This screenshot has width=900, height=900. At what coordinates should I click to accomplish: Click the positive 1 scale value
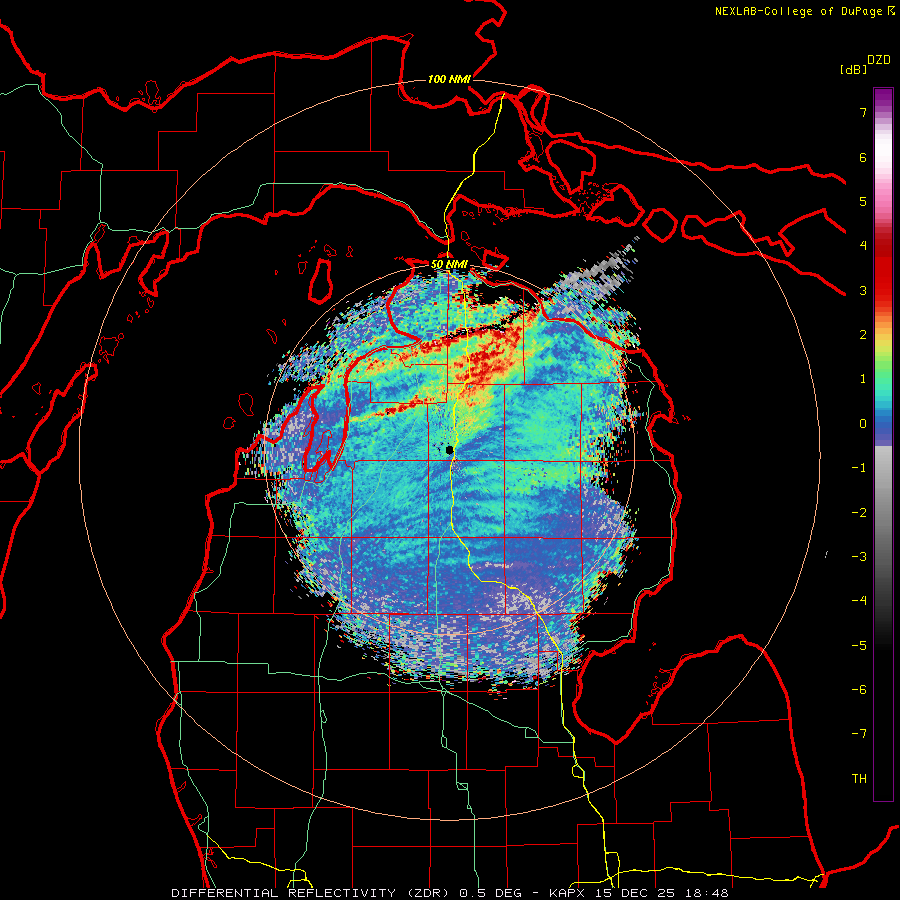pyautogui.click(x=863, y=378)
